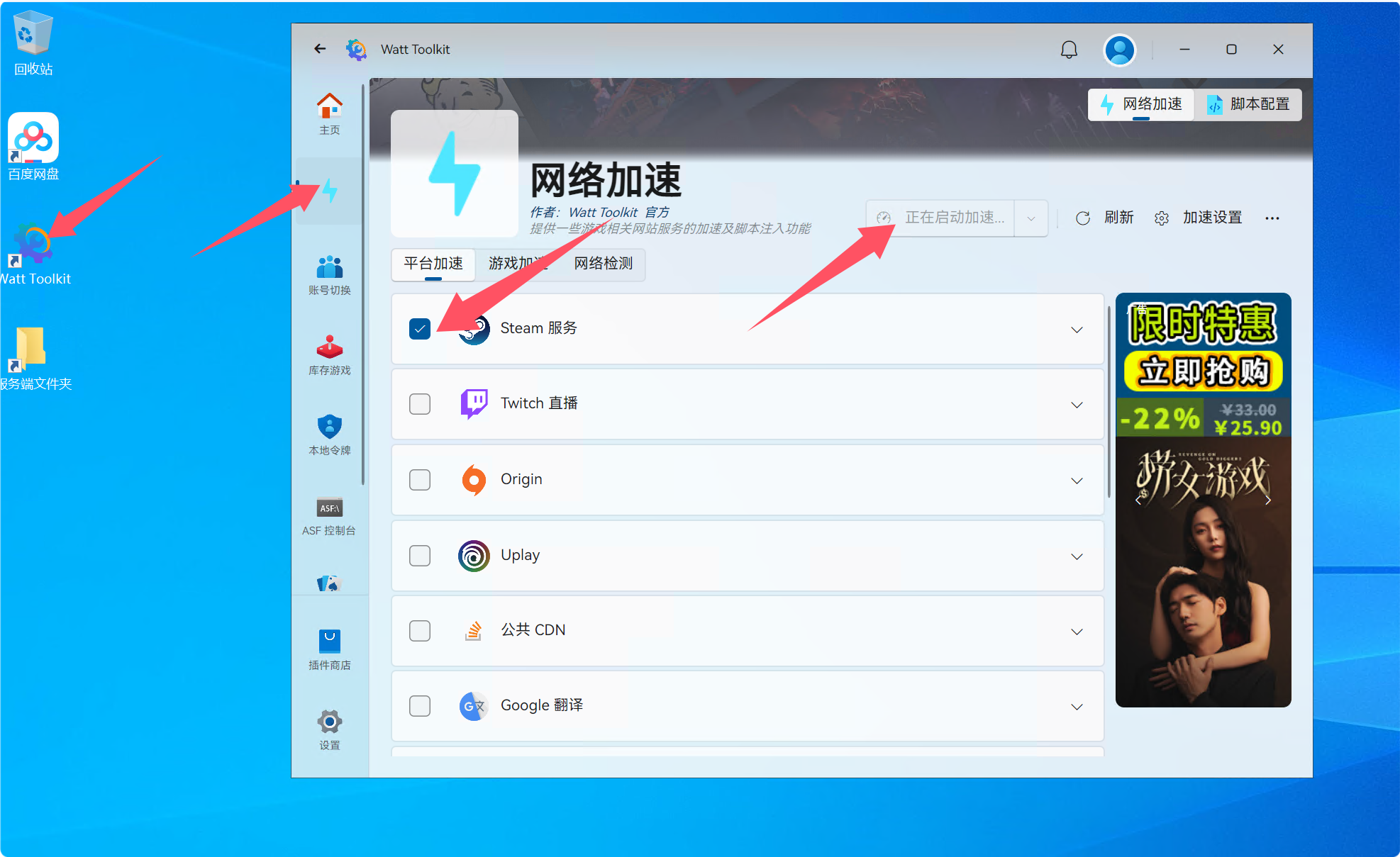Expand the 公共 CDN row chevron
The width and height of the screenshot is (1400, 857).
pos(1077,632)
